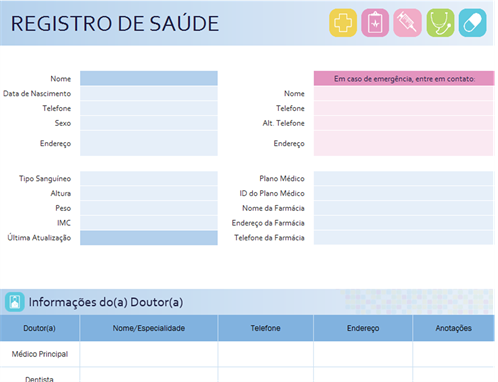Viewport: 498px width, 382px height.
Task: Select the Plano Médico field
Action: (403, 178)
